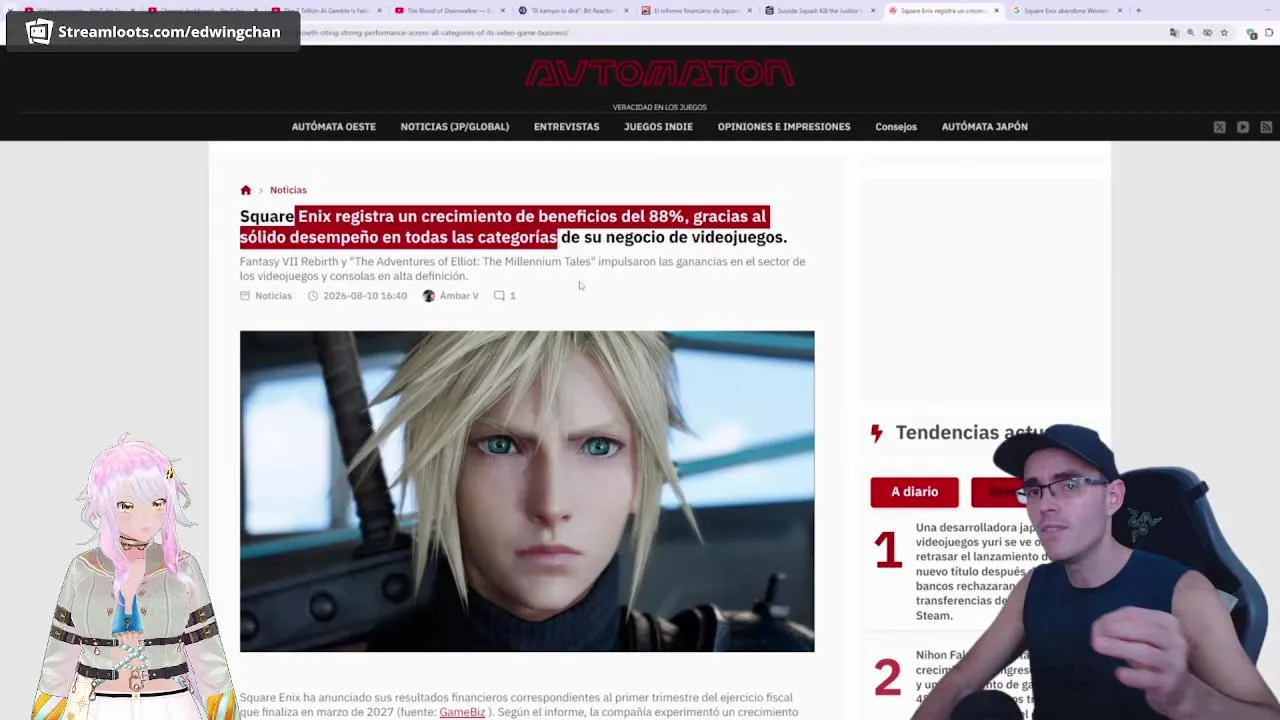Click the category icon beside Noticias tag
The image size is (1280, 720).
coord(245,296)
